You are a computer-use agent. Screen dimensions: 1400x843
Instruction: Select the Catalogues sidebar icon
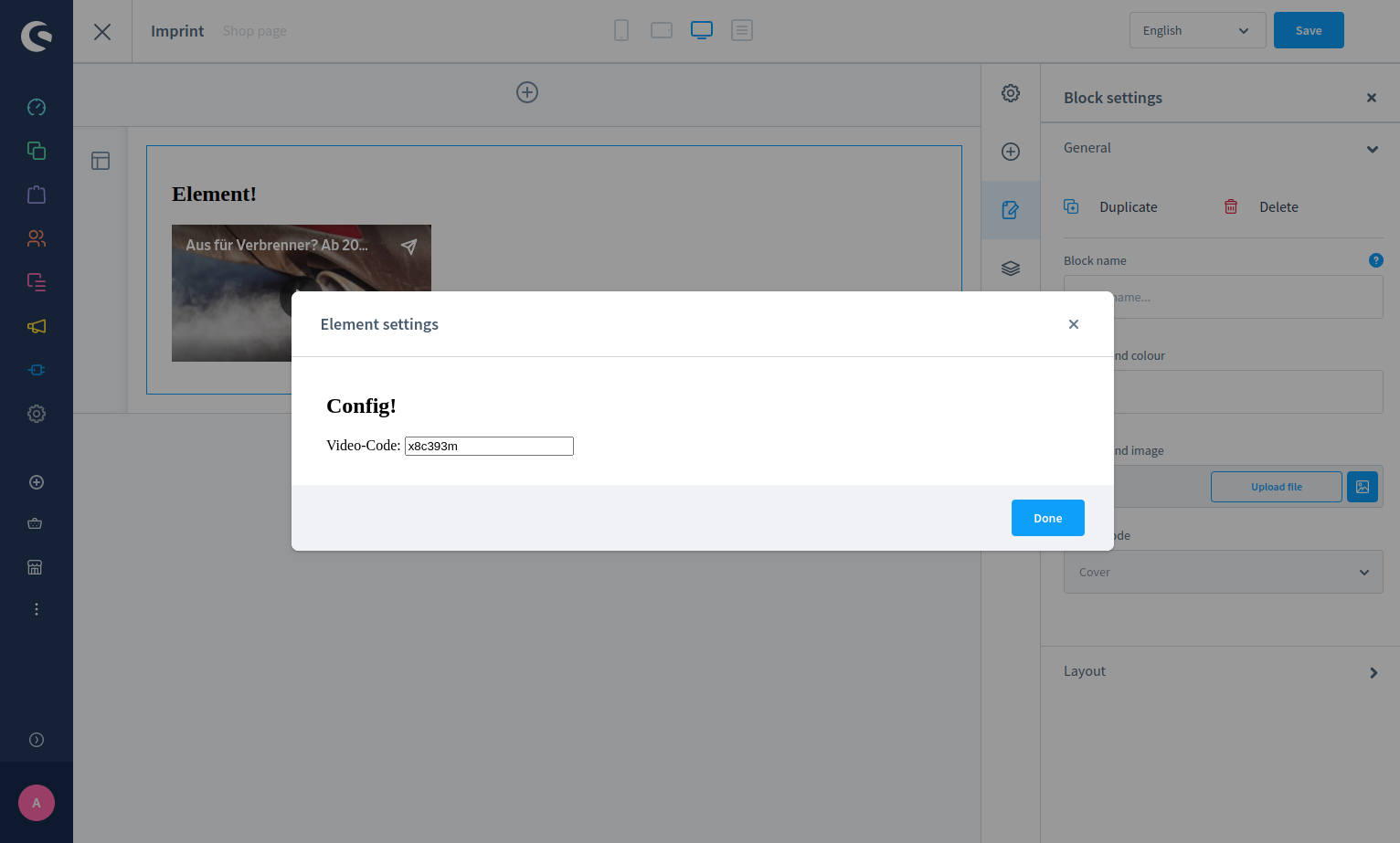click(x=37, y=151)
